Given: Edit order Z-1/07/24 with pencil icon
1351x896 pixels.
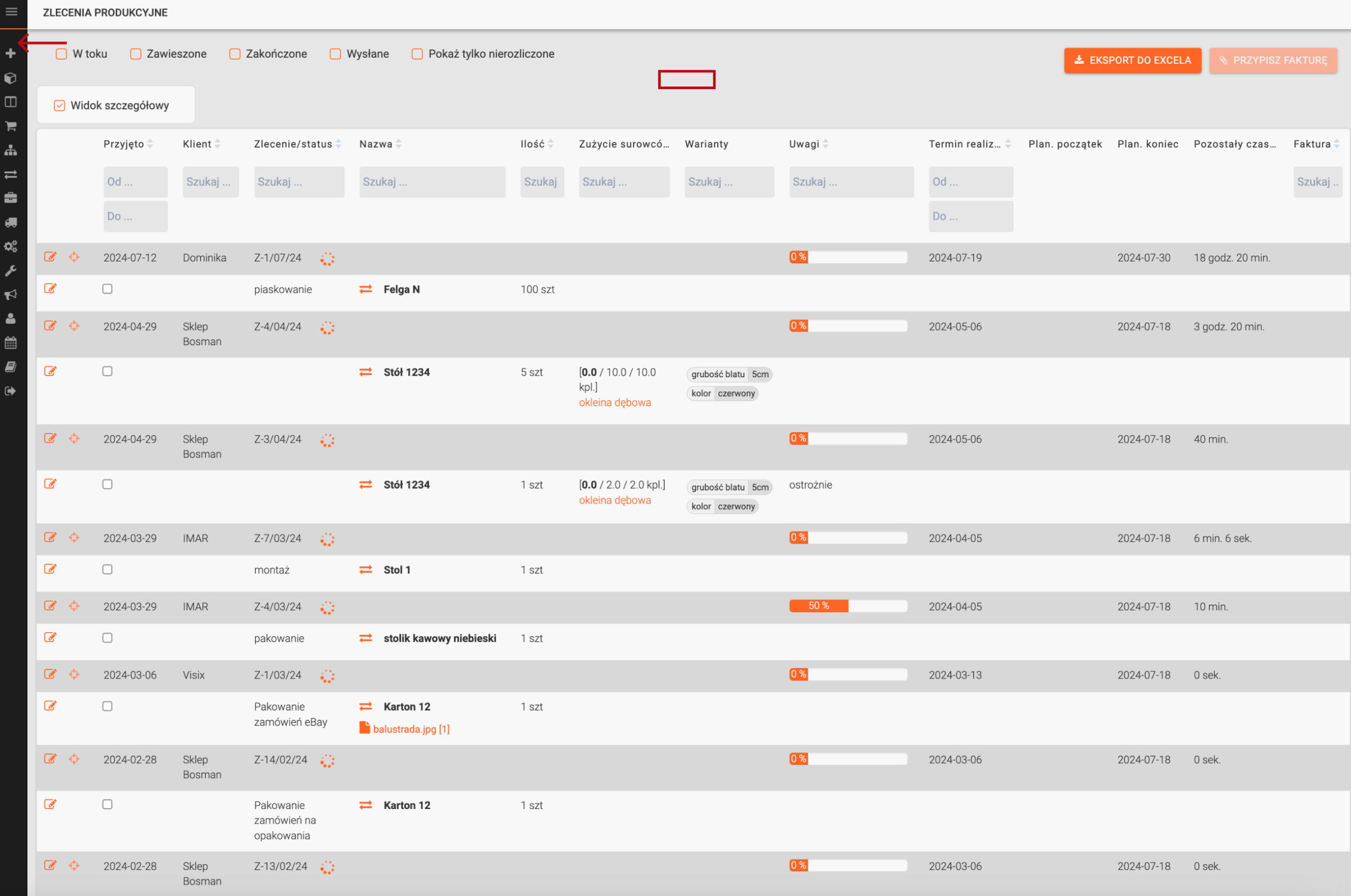Looking at the screenshot, I should coord(50,257).
